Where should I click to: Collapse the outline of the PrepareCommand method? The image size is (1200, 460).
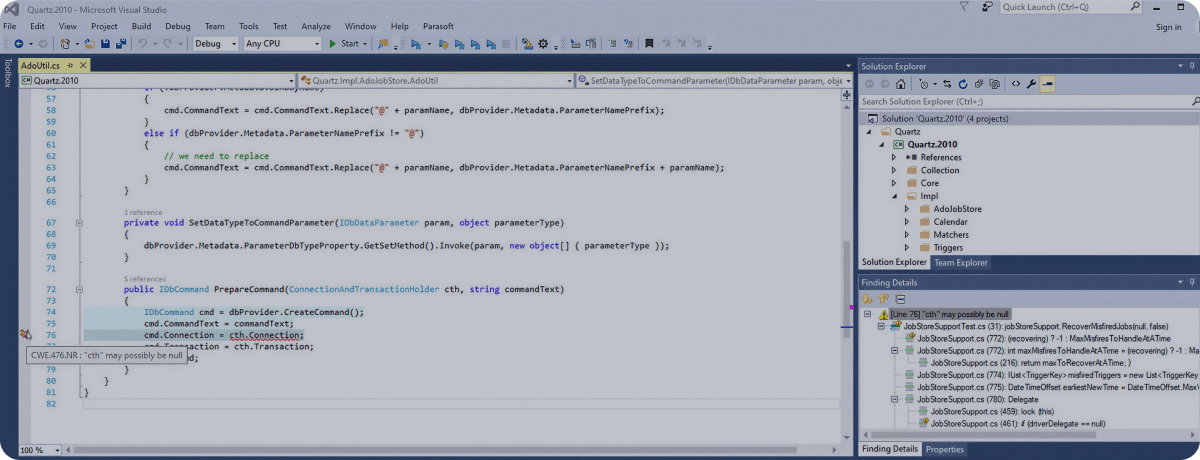[x=79, y=289]
